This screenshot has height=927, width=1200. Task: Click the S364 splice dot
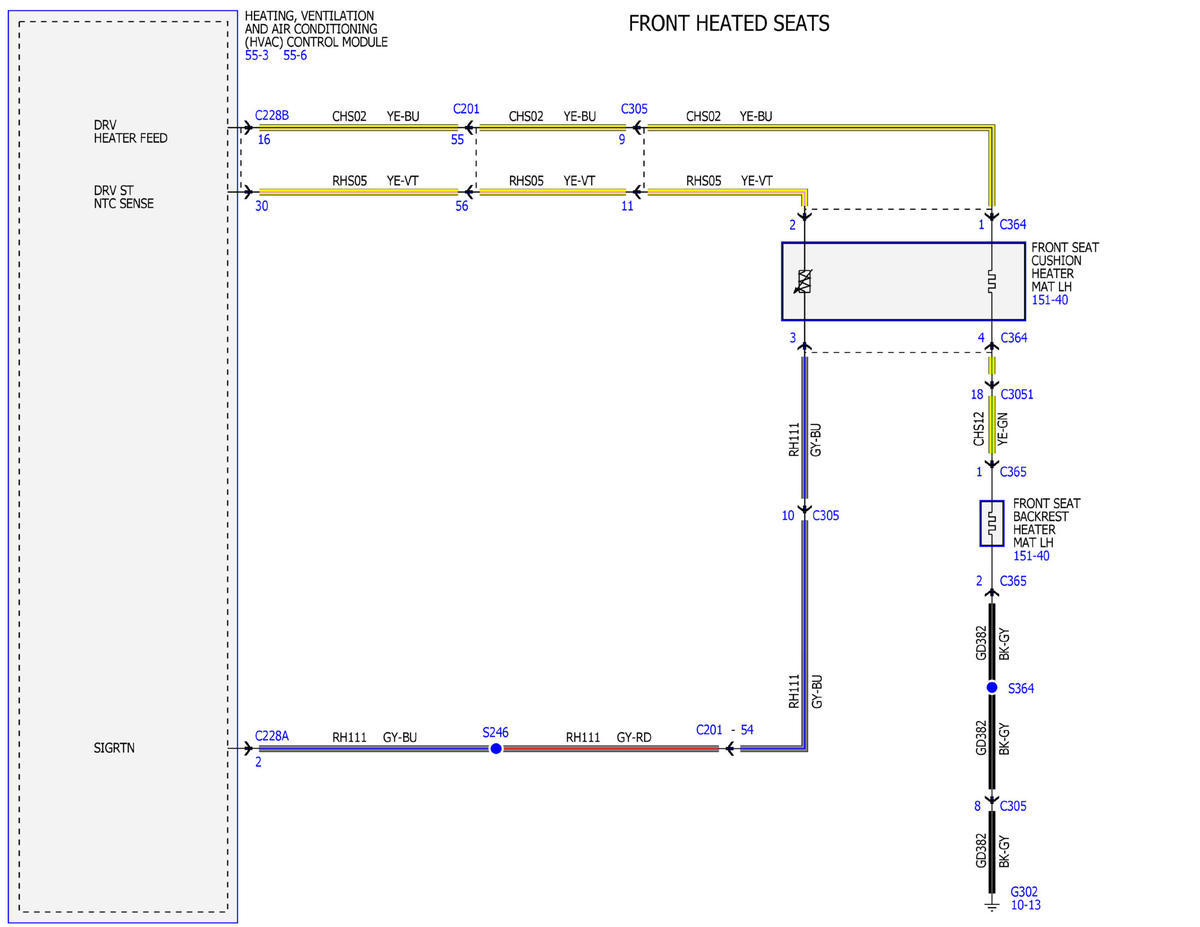[992, 688]
